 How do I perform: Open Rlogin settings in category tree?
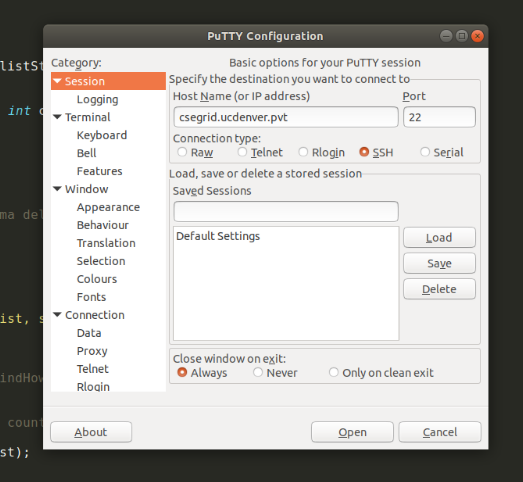click(93, 387)
